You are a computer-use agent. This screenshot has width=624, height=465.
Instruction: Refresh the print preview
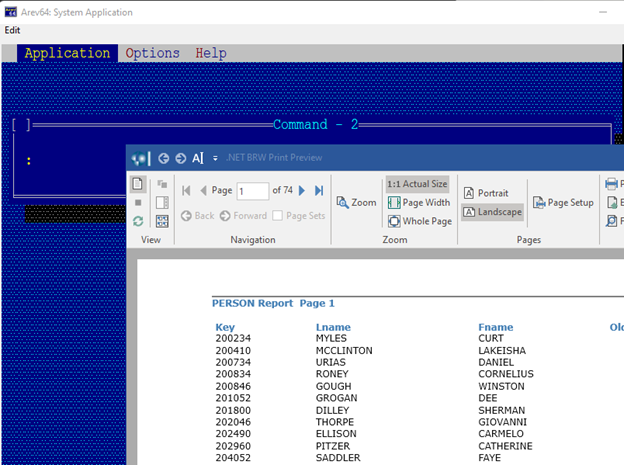(138, 221)
